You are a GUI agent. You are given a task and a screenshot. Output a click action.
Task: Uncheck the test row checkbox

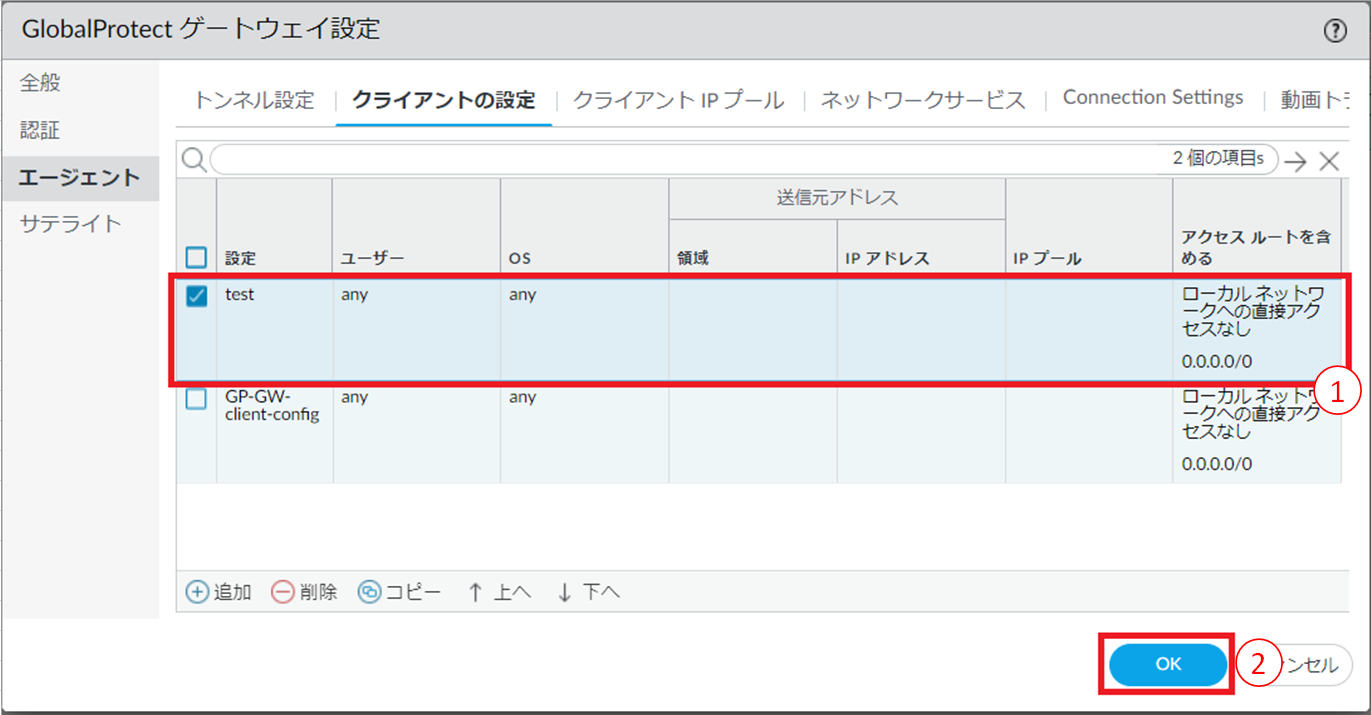pos(197,296)
